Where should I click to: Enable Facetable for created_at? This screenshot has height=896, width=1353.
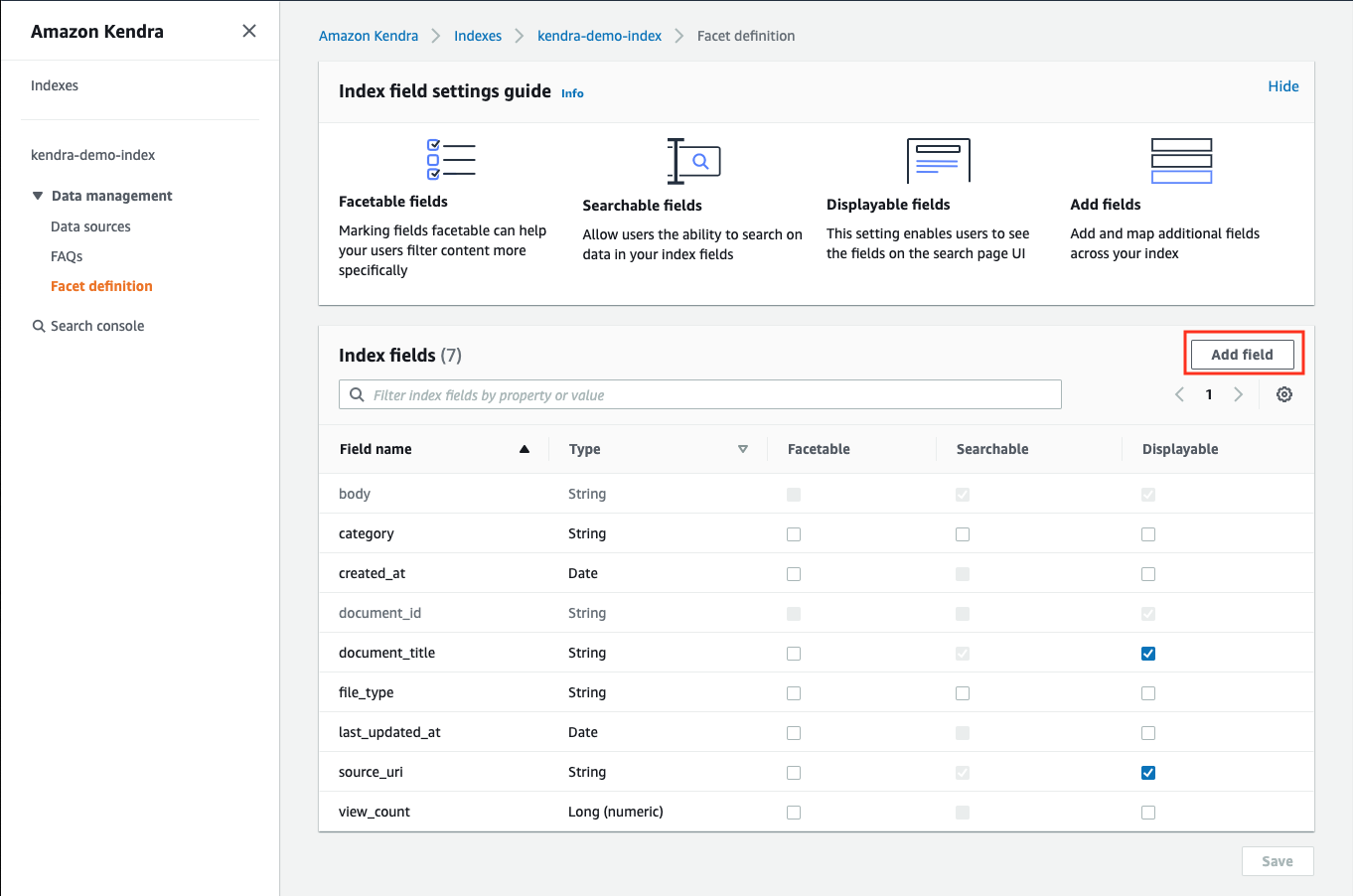coord(794,573)
